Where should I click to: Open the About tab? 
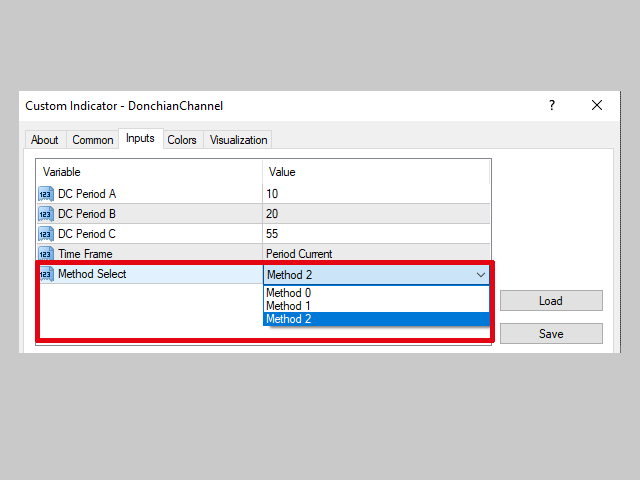click(x=45, y=140)
